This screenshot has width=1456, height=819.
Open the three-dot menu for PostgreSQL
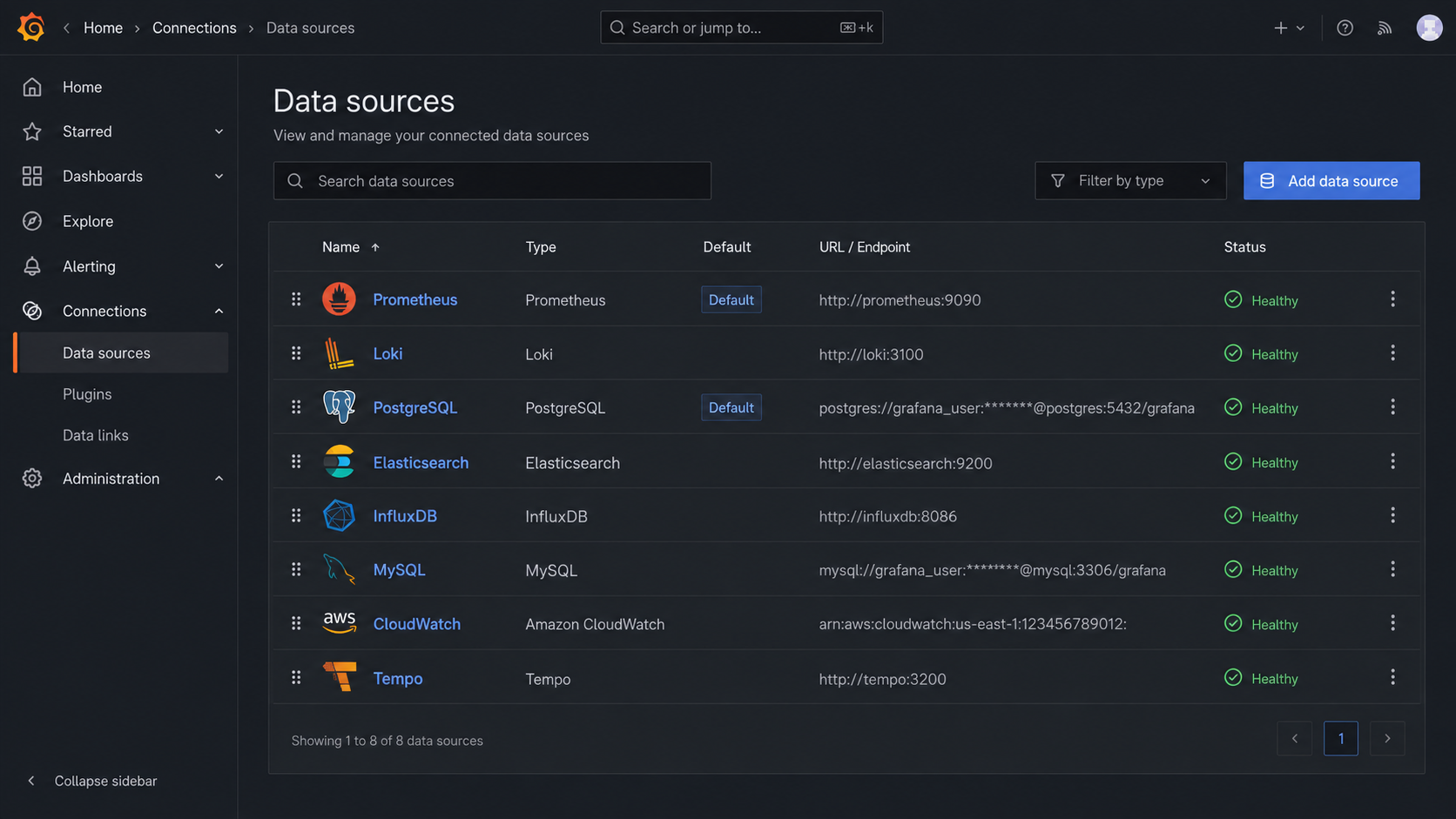coord(1392,407)
